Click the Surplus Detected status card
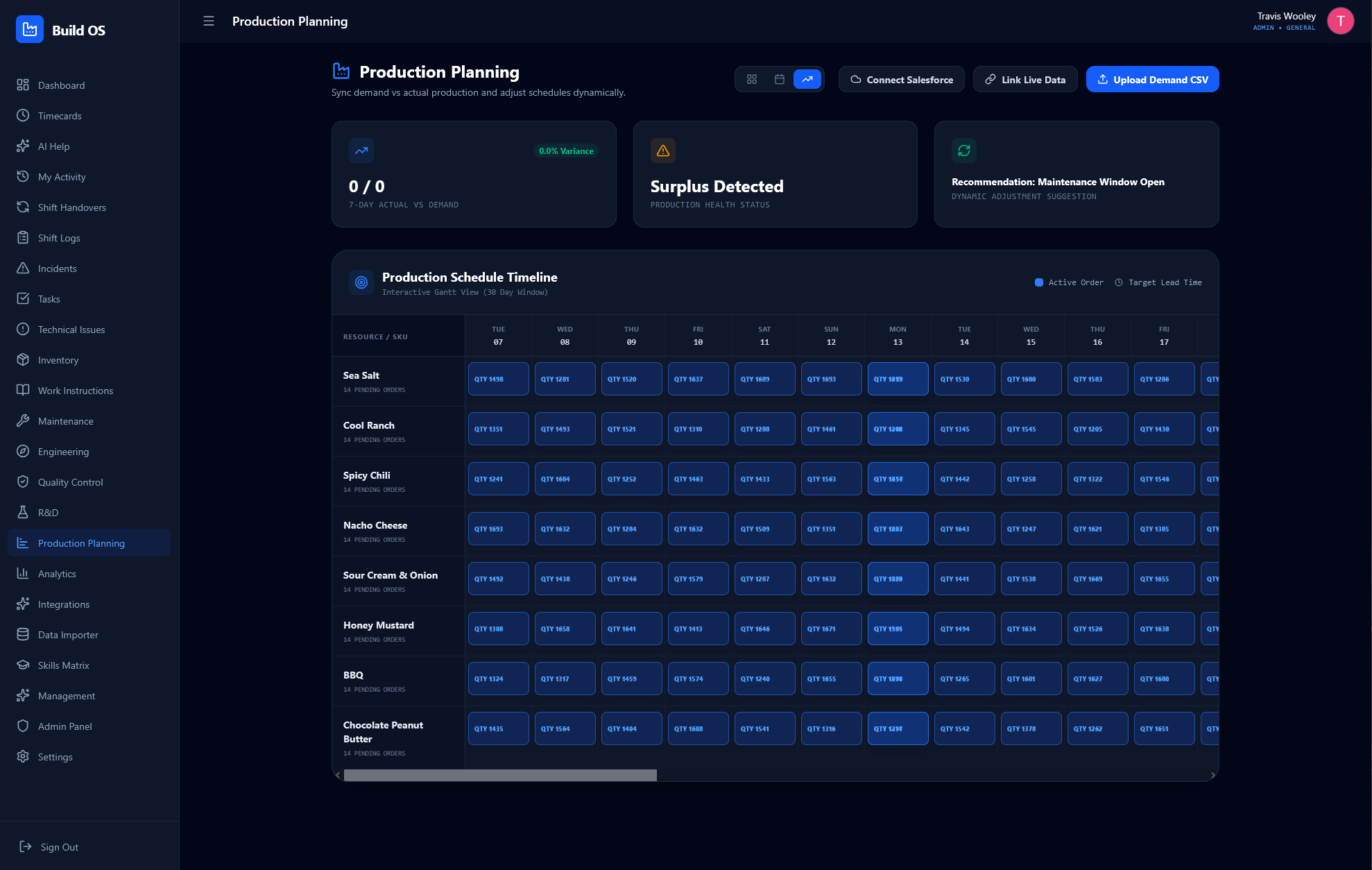The image size is (1372, 870). [775, 174]
